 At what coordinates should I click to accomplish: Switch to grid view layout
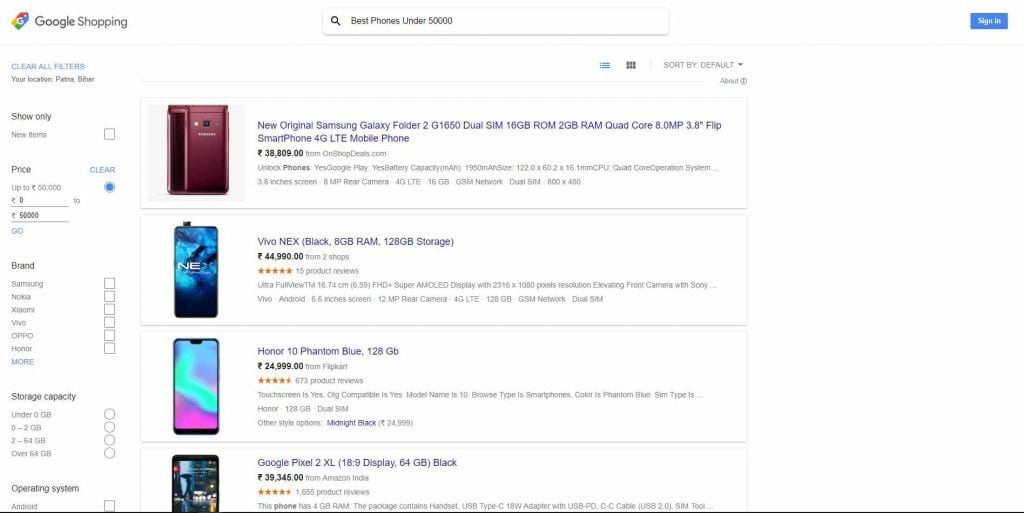click(631, 65)
